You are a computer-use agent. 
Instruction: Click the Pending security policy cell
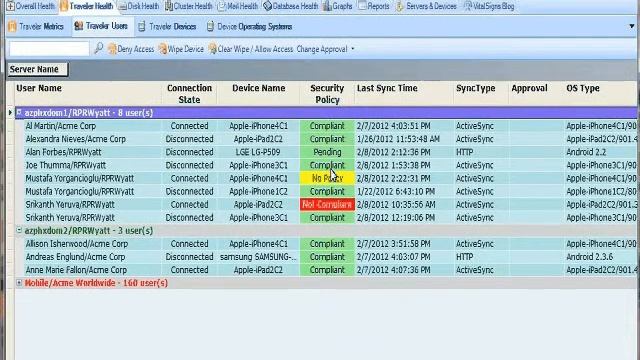[x=327, y=152]
